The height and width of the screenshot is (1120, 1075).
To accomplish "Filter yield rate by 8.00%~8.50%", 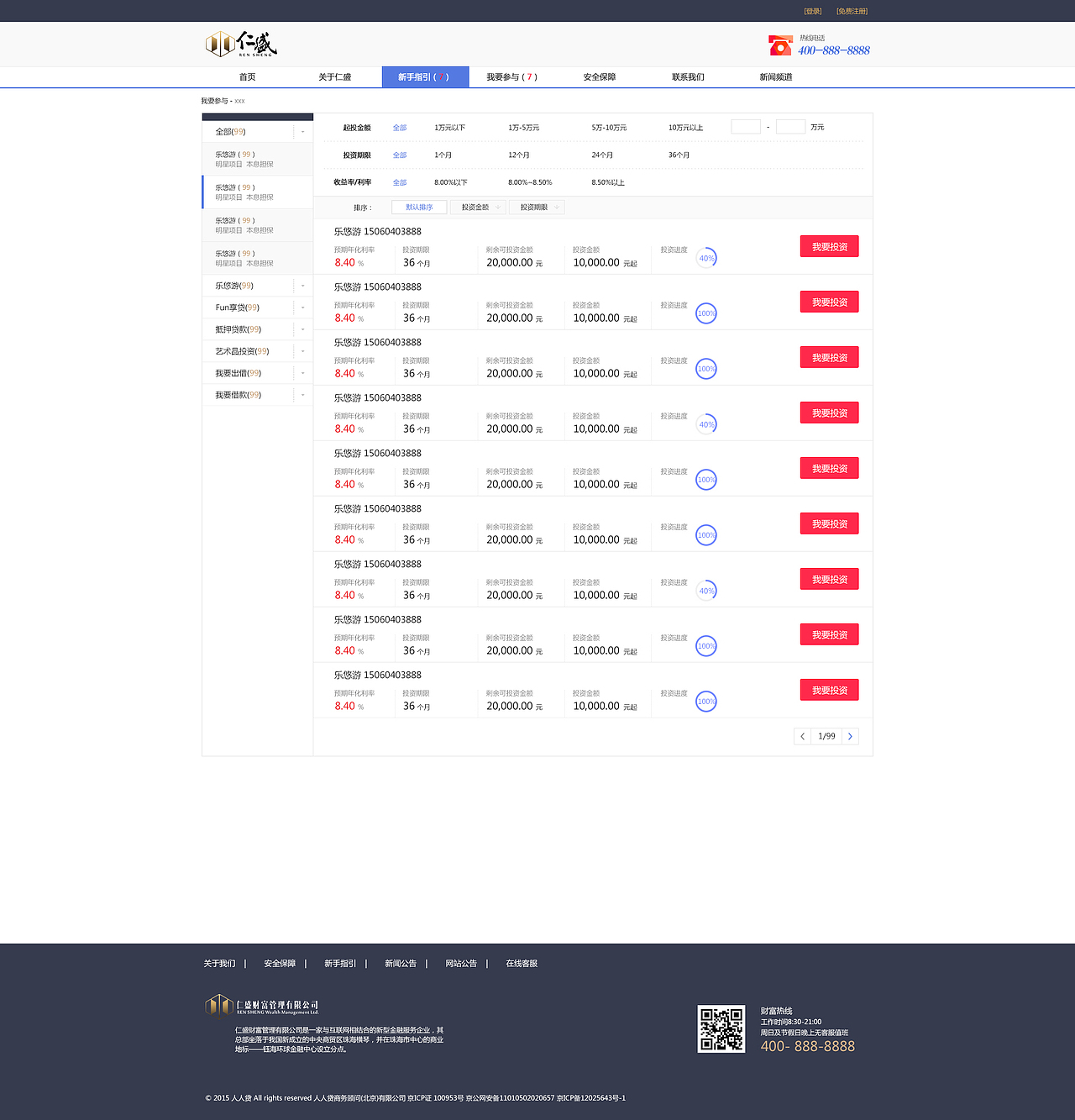I will (x=530, y=182).
